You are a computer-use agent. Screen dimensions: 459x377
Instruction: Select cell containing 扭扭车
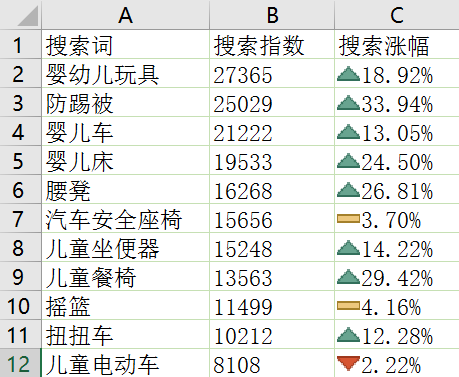[x=125, y=334]
